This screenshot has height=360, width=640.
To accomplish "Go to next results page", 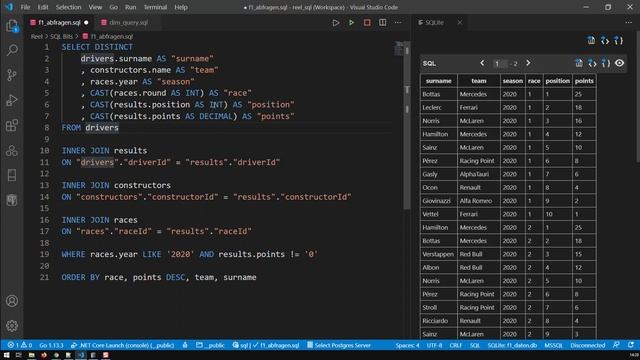I will [528, 63].
